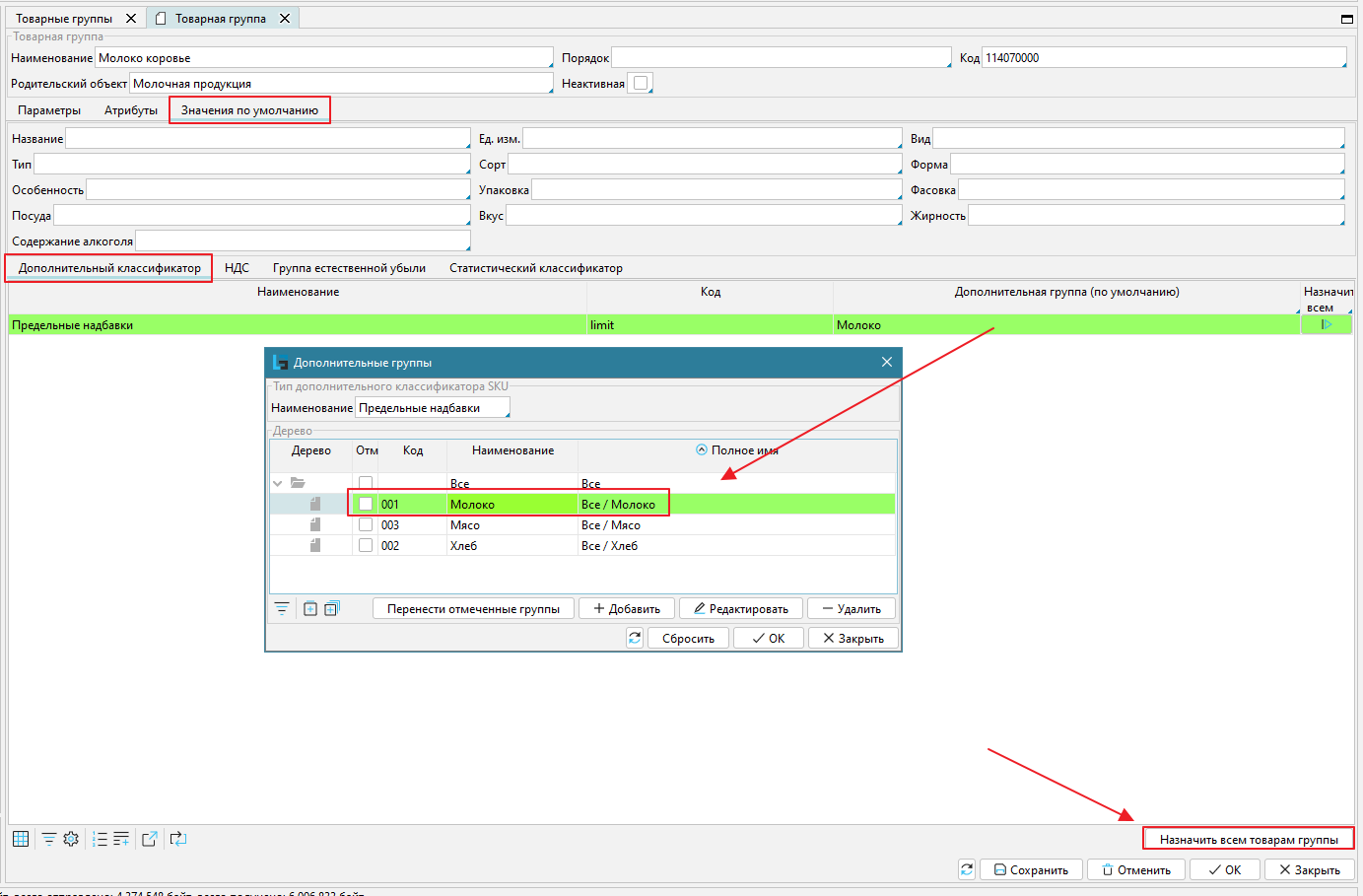
Task: Switch to the НДС tab
Action: tap(237, 268)
